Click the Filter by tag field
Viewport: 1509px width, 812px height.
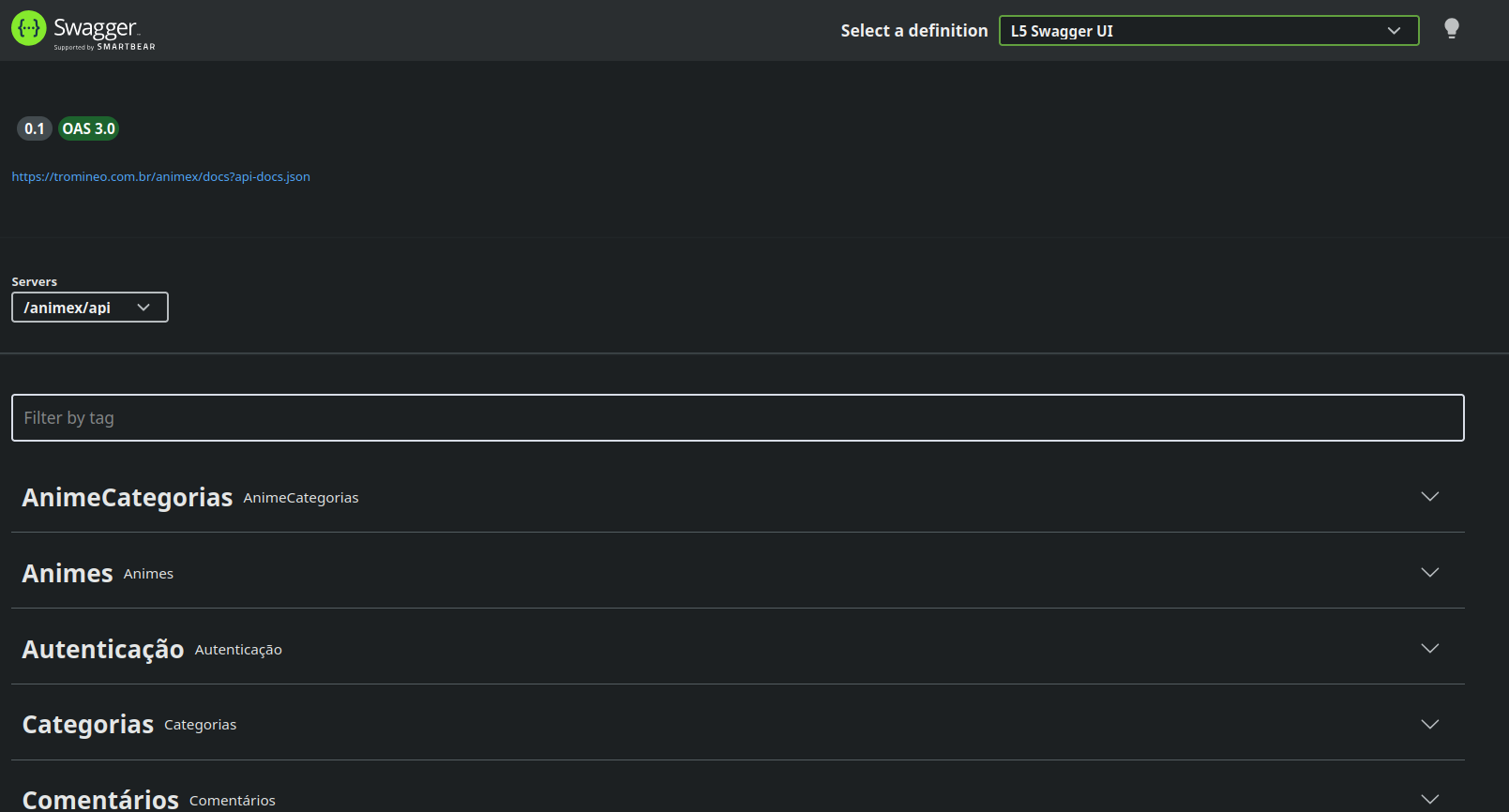coord(737,417)
